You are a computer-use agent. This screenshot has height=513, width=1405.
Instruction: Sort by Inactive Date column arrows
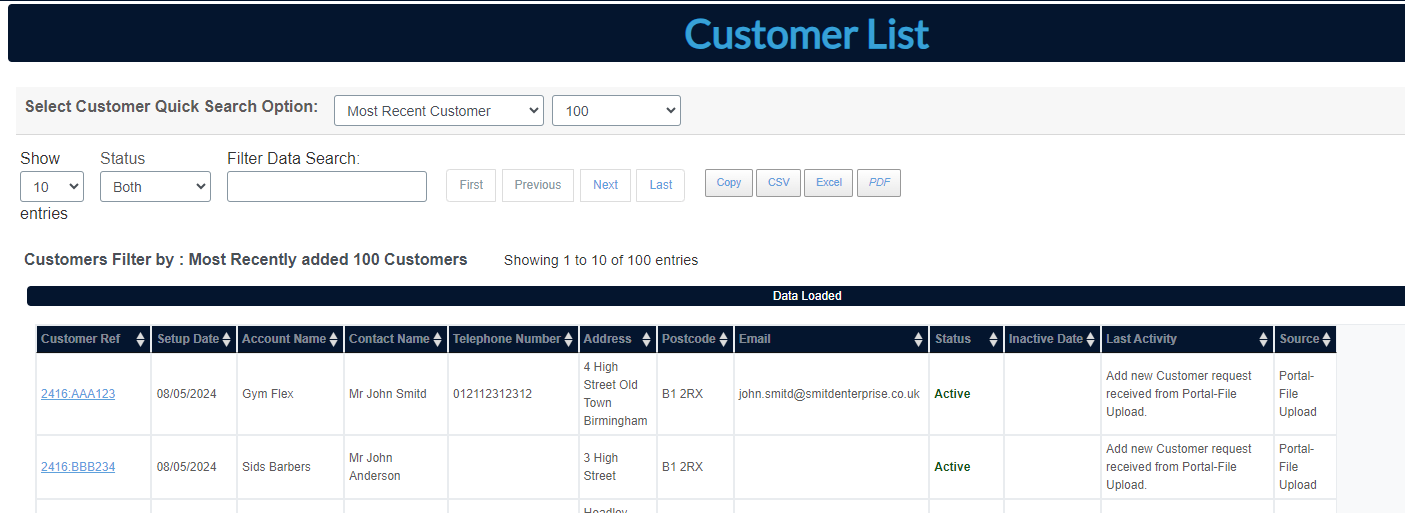(x=1091, y=340)
